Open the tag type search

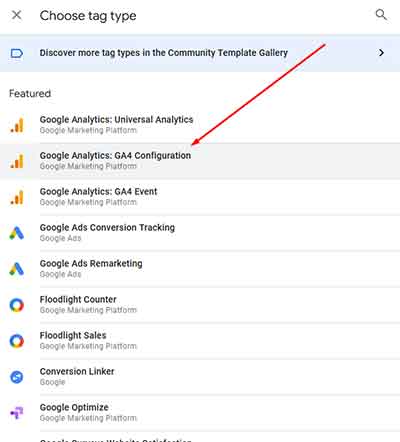click(381, 15)
